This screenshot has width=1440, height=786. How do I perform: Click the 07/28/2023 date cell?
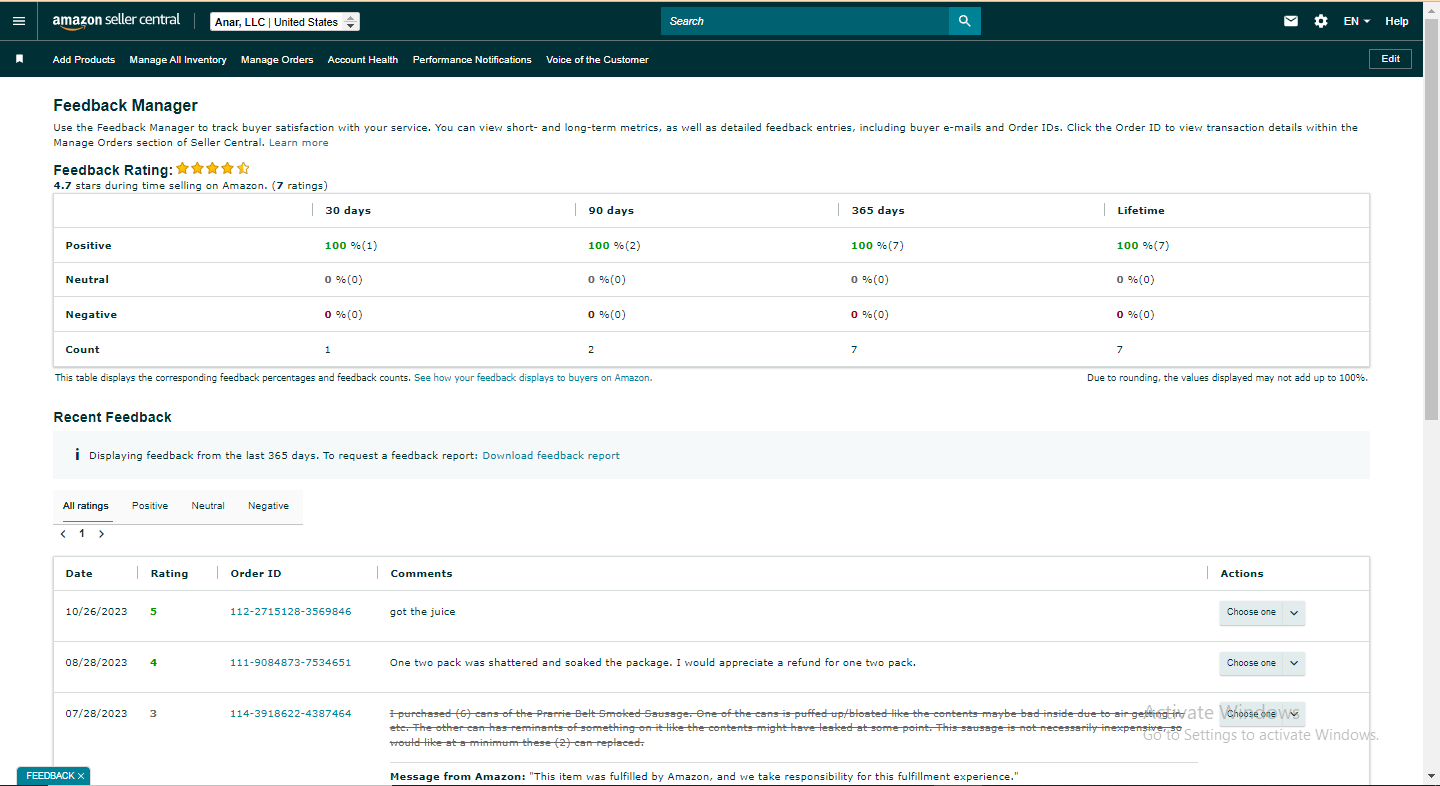click(x=97, y=714)
